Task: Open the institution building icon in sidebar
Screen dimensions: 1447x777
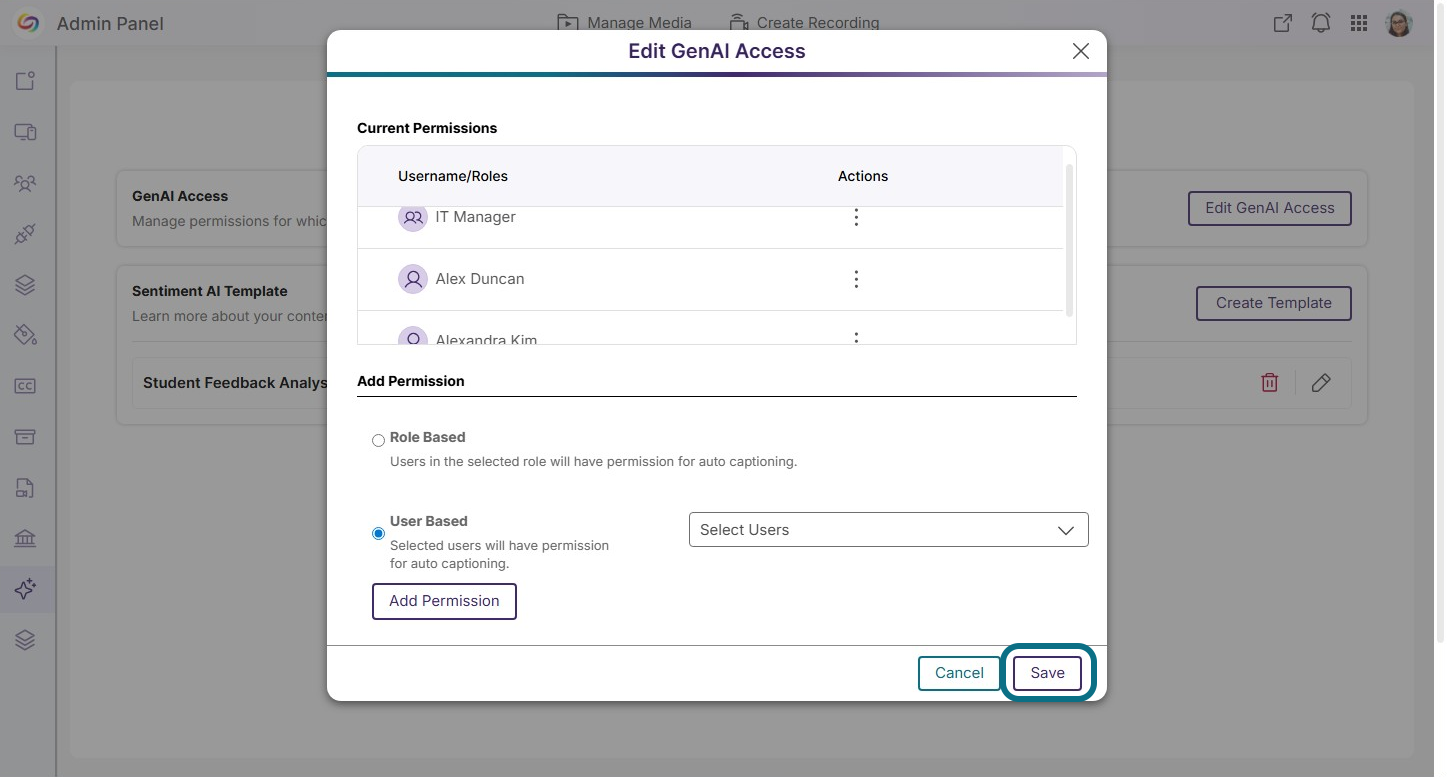Action: [25, 539]
